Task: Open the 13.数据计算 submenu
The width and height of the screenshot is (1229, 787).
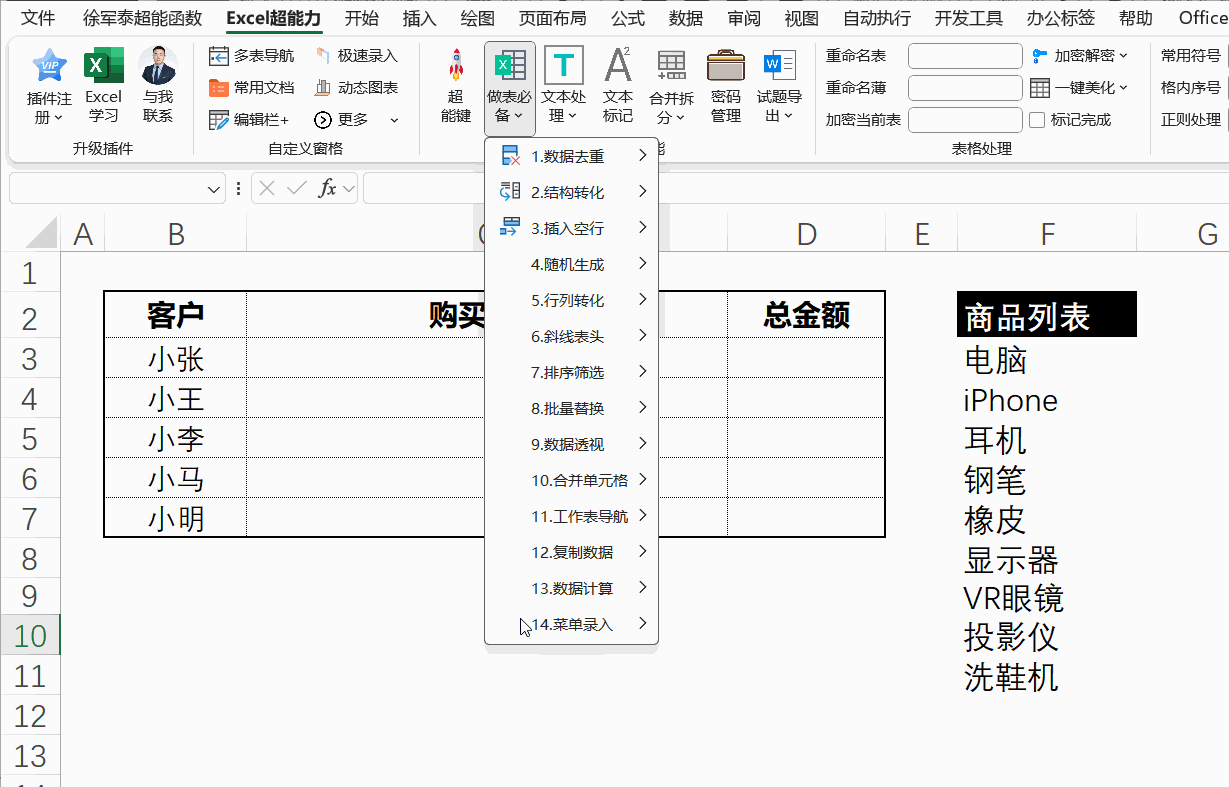Action: [571, 588]
